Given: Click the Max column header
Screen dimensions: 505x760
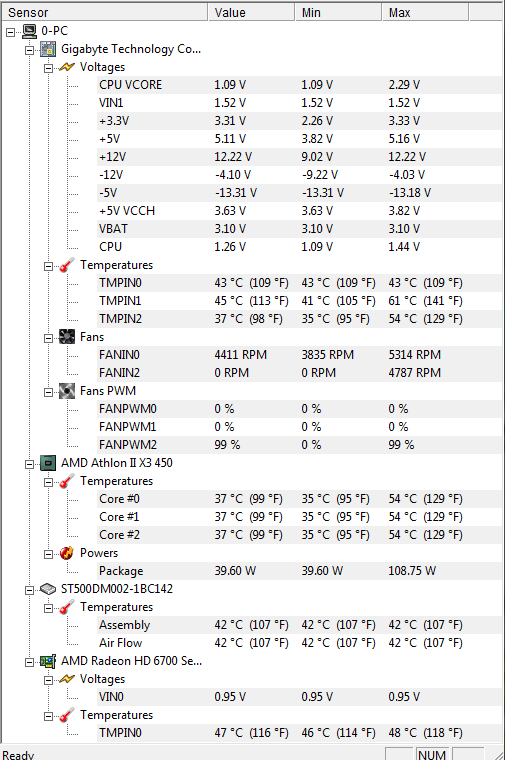Looking at the screenshot, I should click(x=425, y=12).
